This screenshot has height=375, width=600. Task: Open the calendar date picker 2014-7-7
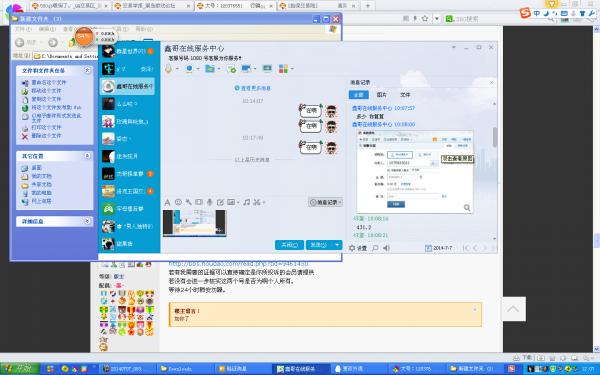coord(439,248)
